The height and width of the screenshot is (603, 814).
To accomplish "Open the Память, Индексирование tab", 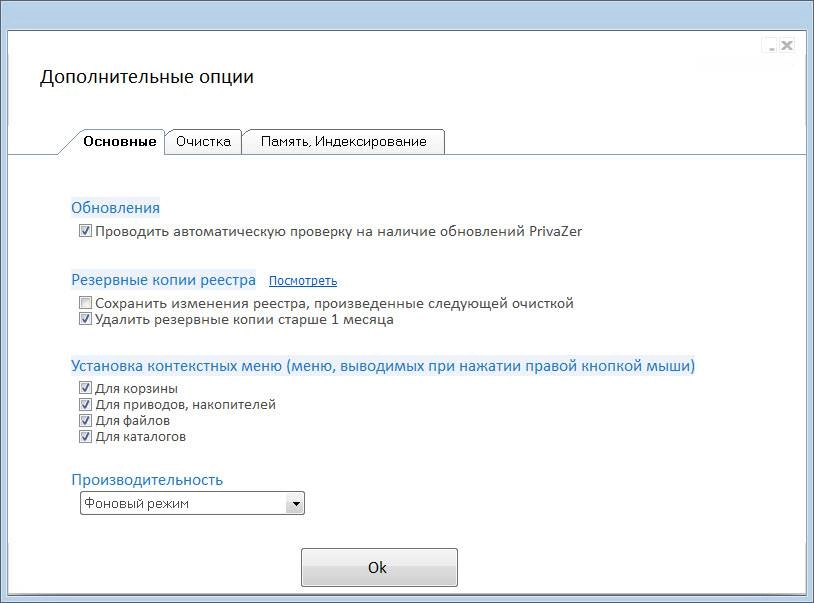I will pyautogui.click(x=343, y=142).
